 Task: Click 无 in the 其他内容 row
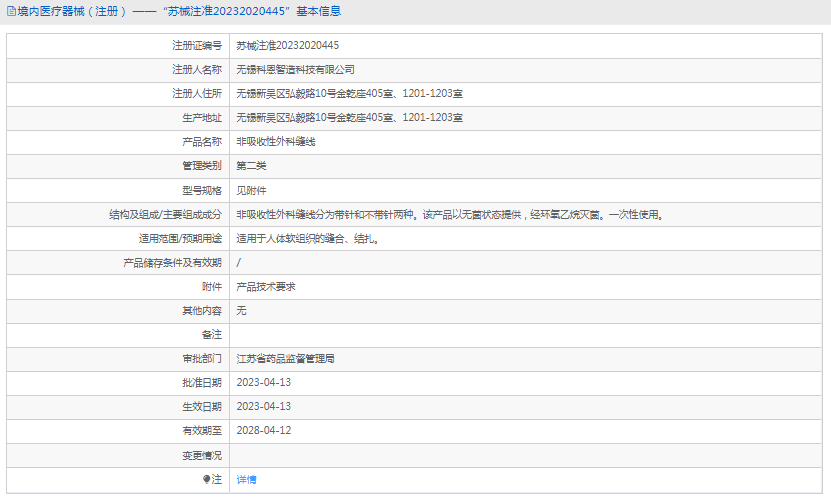(x=241, y=310)
